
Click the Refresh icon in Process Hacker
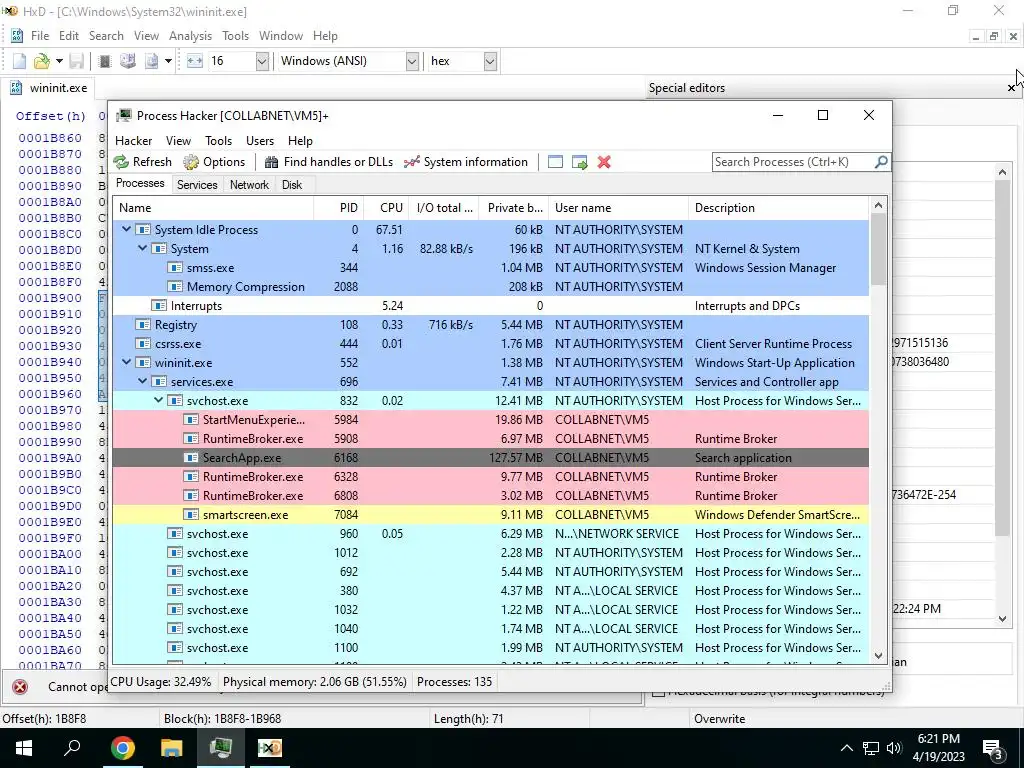[121, 162]
